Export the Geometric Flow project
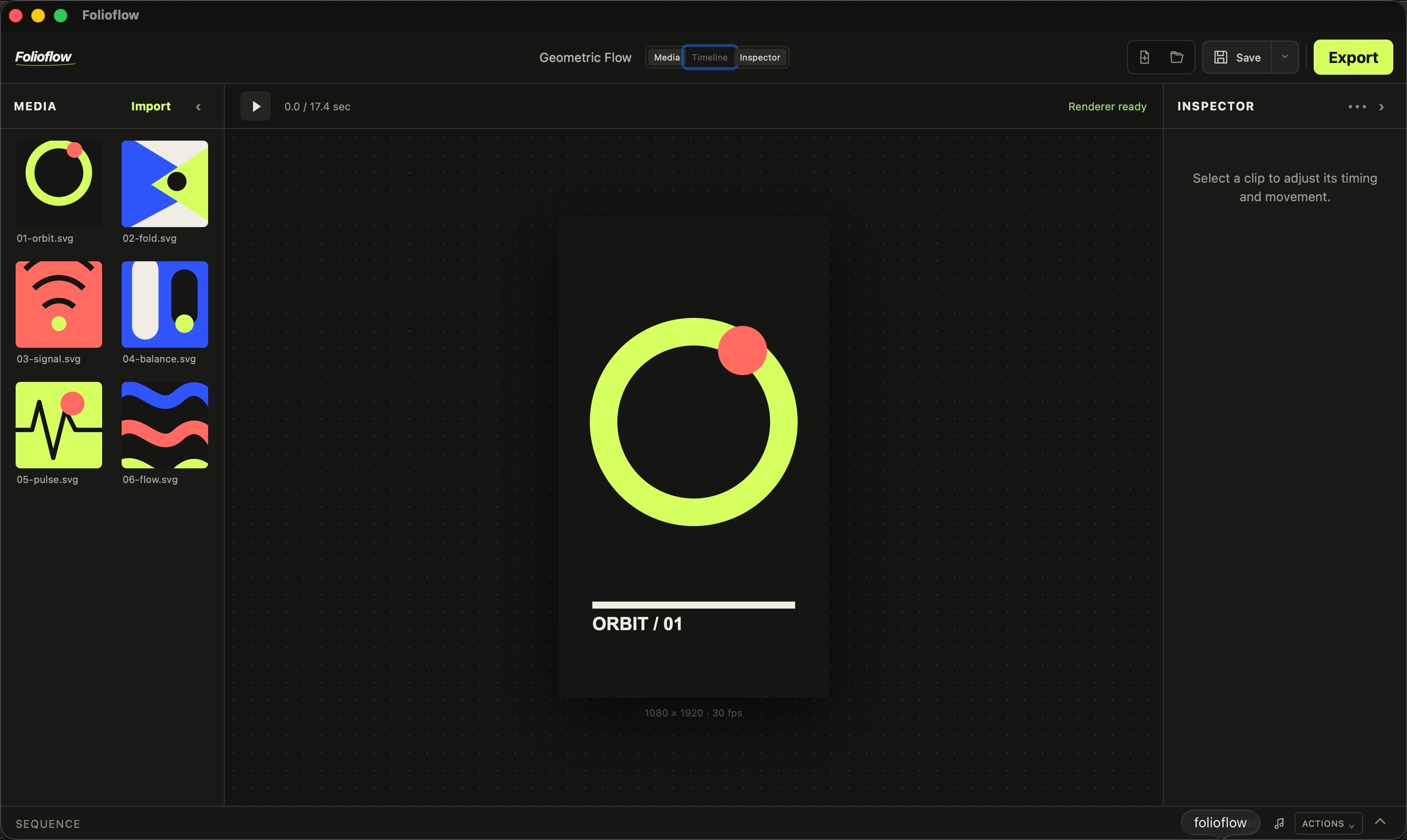 pyautogui.click(x=1353, y=57)
